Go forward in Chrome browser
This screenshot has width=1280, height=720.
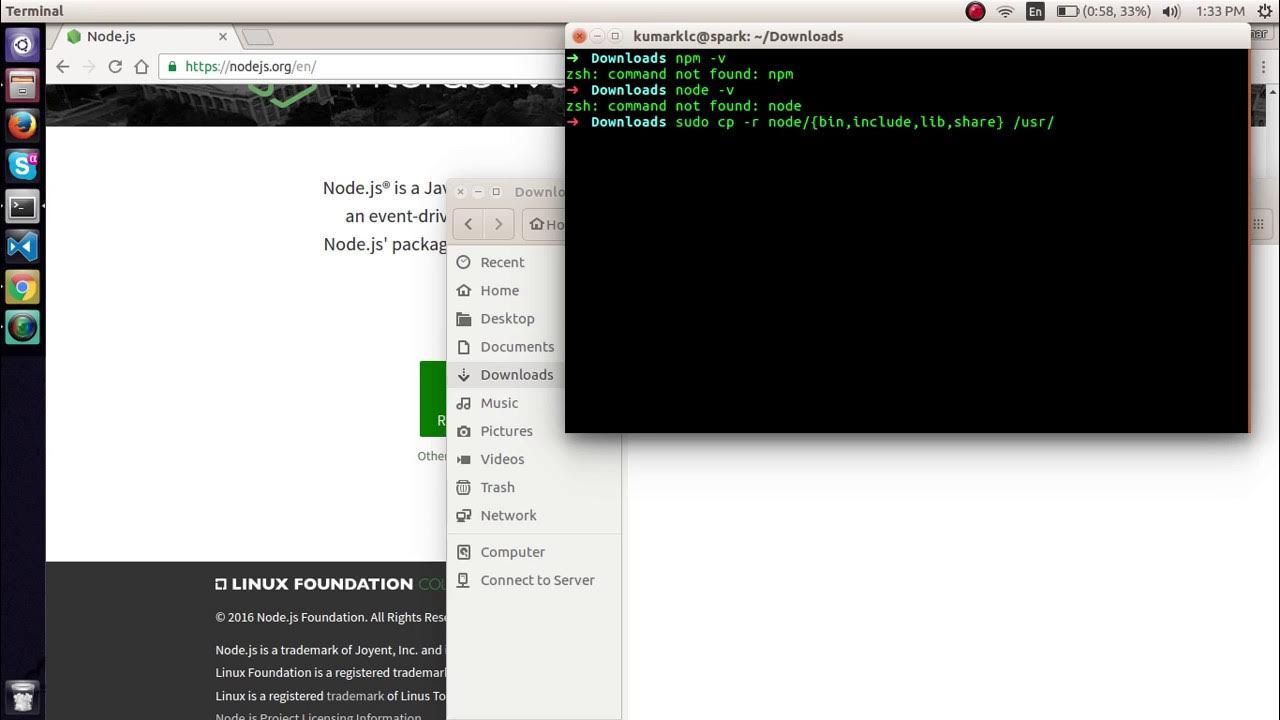click(89, 66)
